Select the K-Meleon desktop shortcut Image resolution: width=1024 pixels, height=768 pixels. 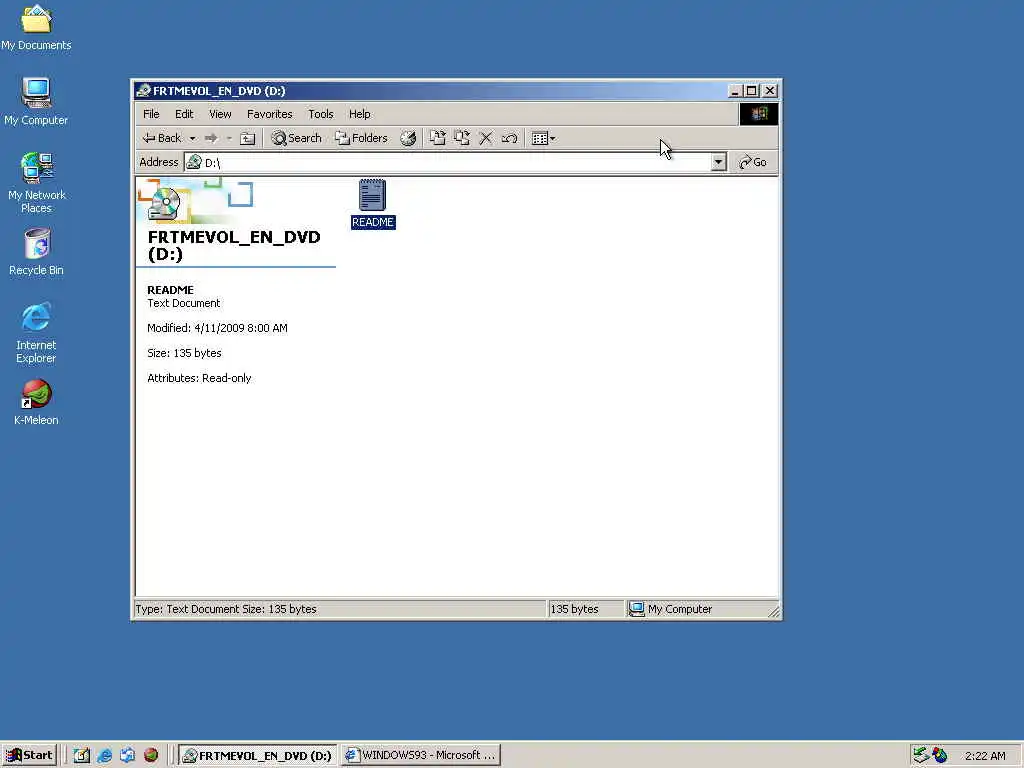pos(36,402)
